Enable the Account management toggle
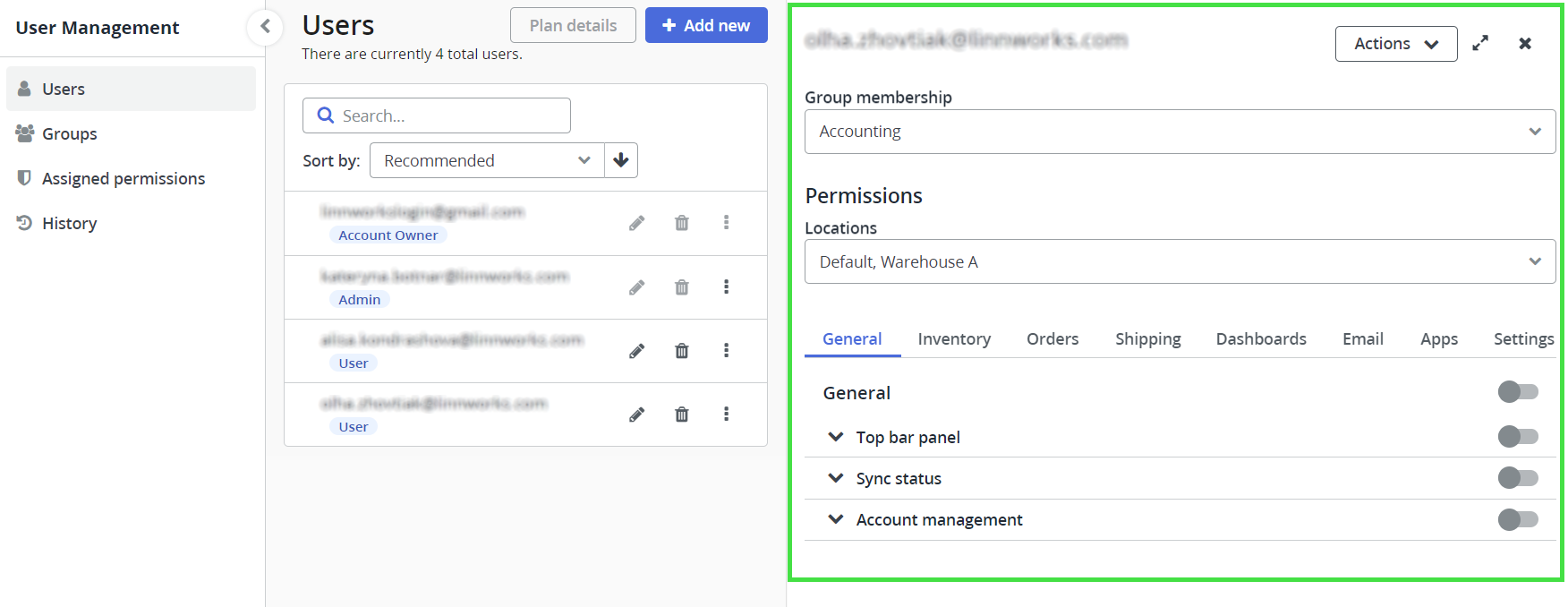Screen dimensions: 1568x607 1518,519
